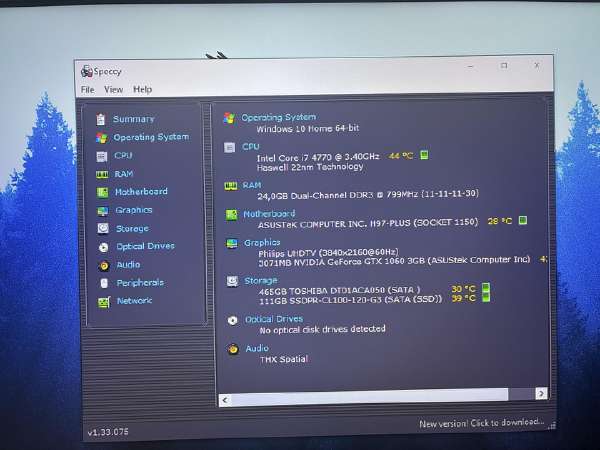Click the 'Philips UHDTV (3840x2160@60Hz)' line
The image size is (600, 450).
328,253
